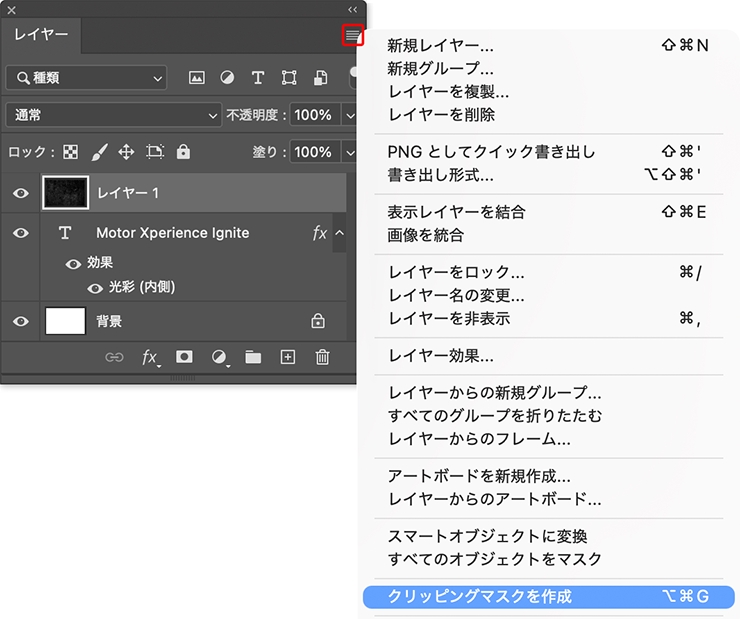Toggle visibility of the 背景 layer
Viewport: 740px width, 619px height.
(x=20, y=321)
